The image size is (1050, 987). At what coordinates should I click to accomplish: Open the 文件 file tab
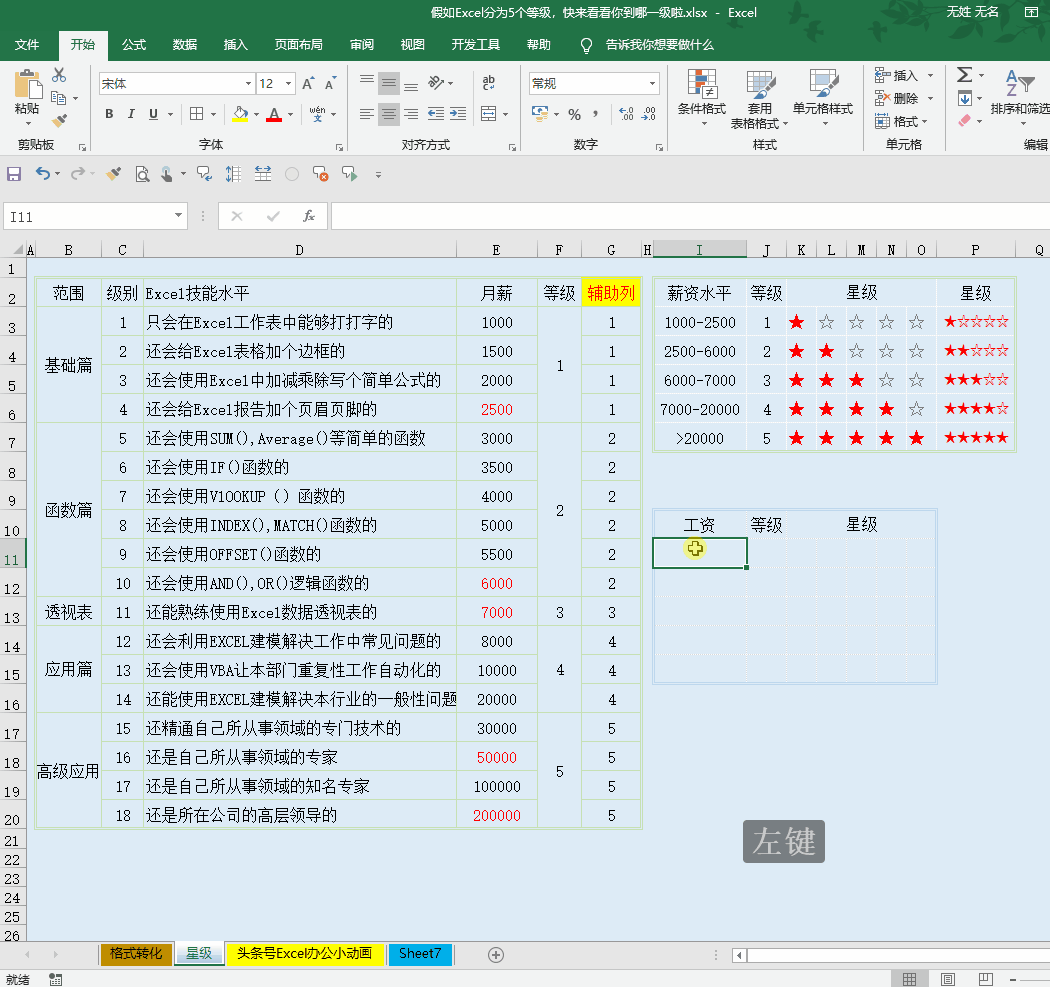[x=27, y=45]
